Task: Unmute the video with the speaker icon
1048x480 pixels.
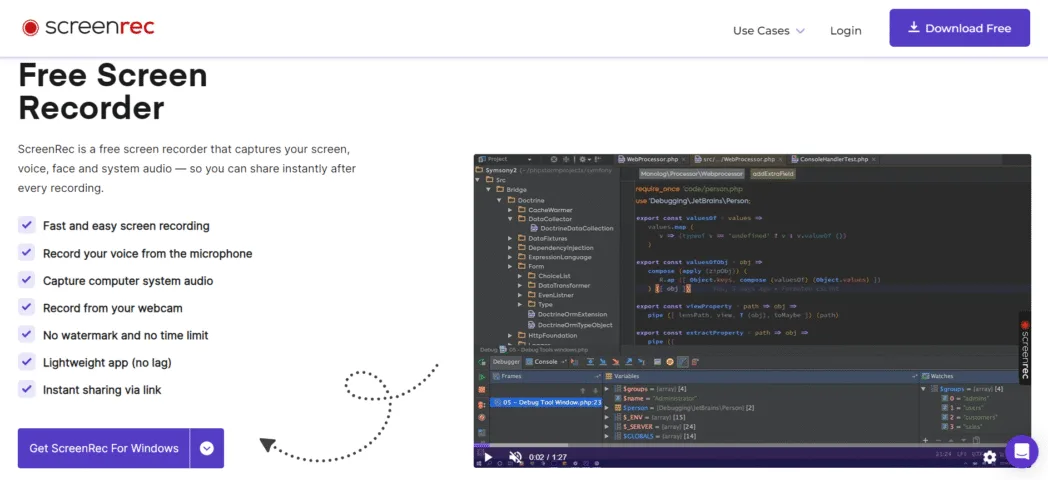Action: (516, 457)
